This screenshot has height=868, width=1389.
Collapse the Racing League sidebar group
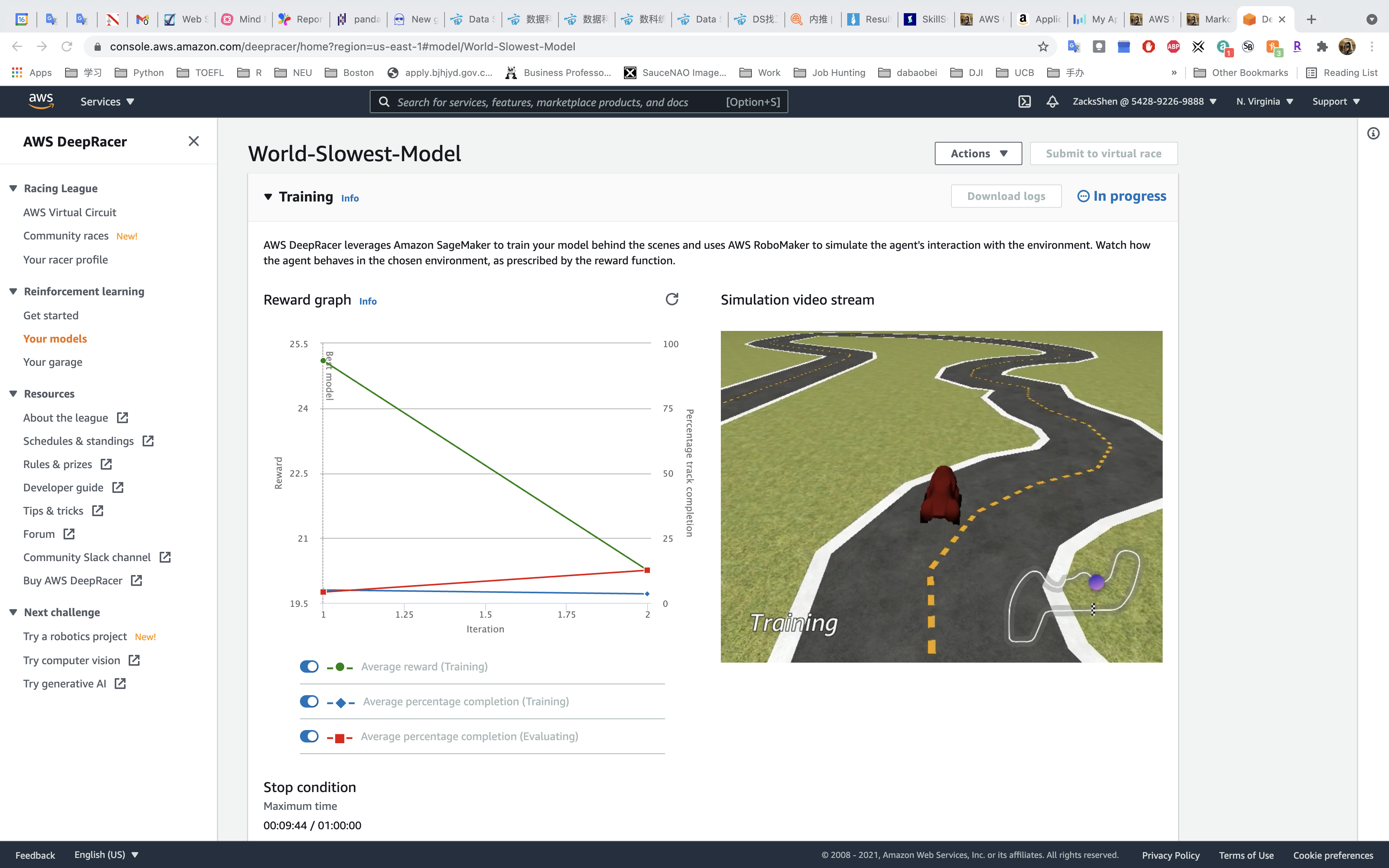[13, 188]
